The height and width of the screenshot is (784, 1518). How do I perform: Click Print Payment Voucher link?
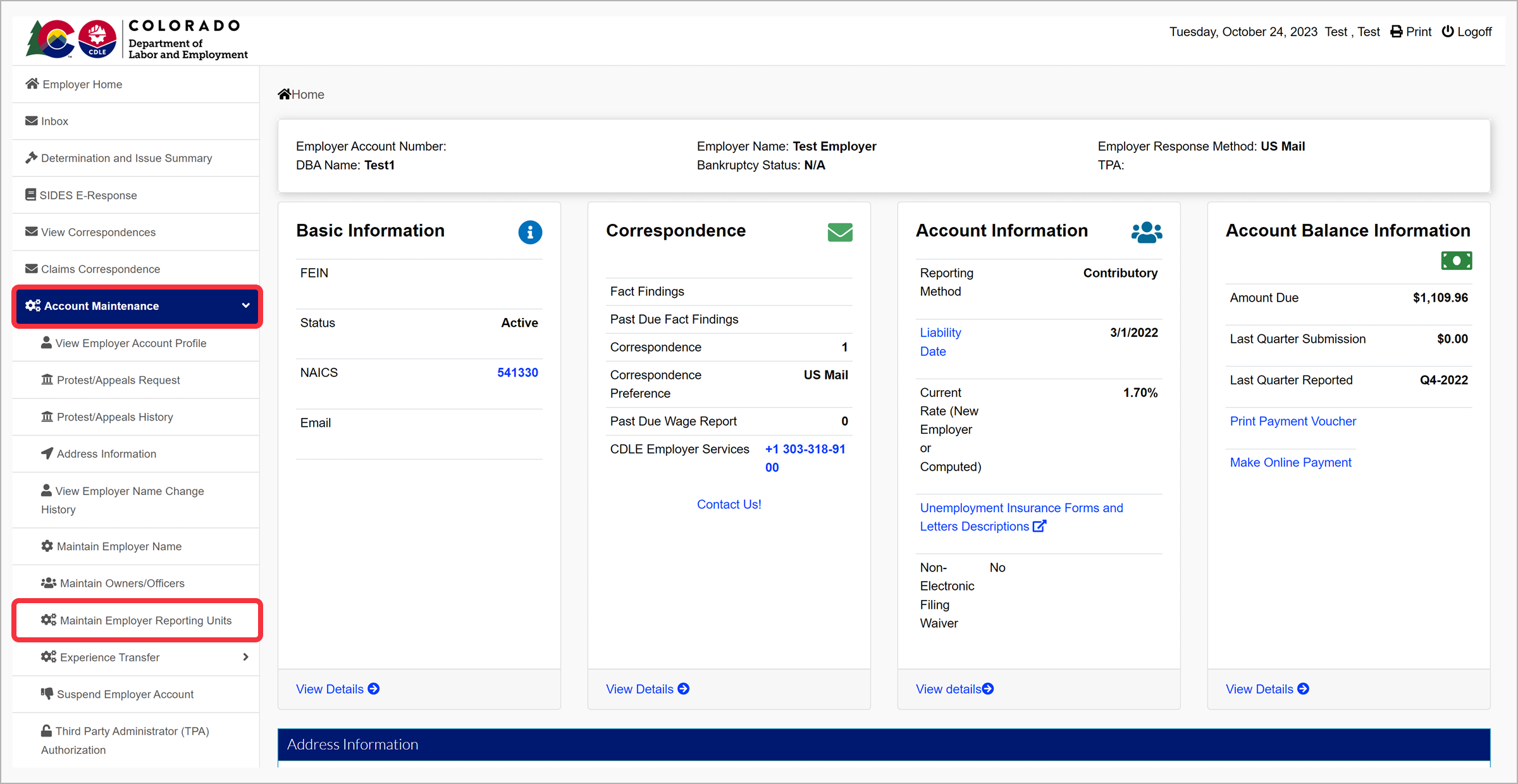click(x=1293, y=421)
